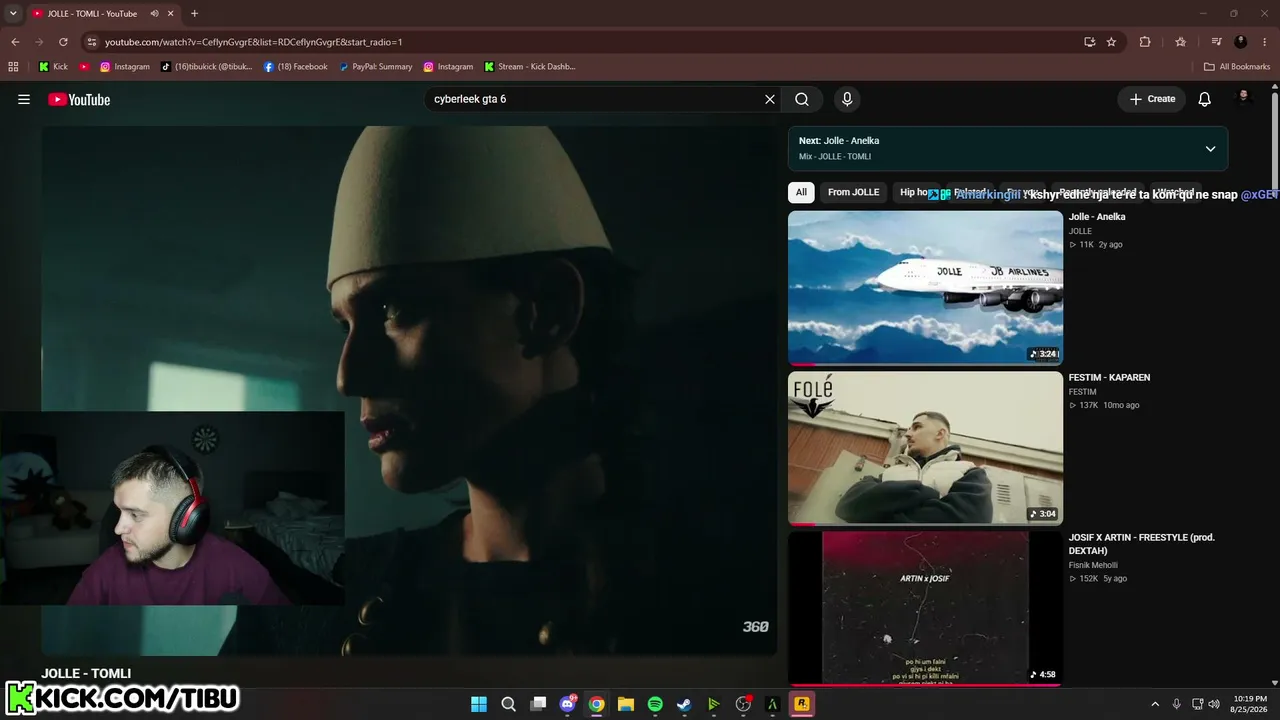Open a new browser tab
Screen dimensions: 1280x720
(194, 14)
